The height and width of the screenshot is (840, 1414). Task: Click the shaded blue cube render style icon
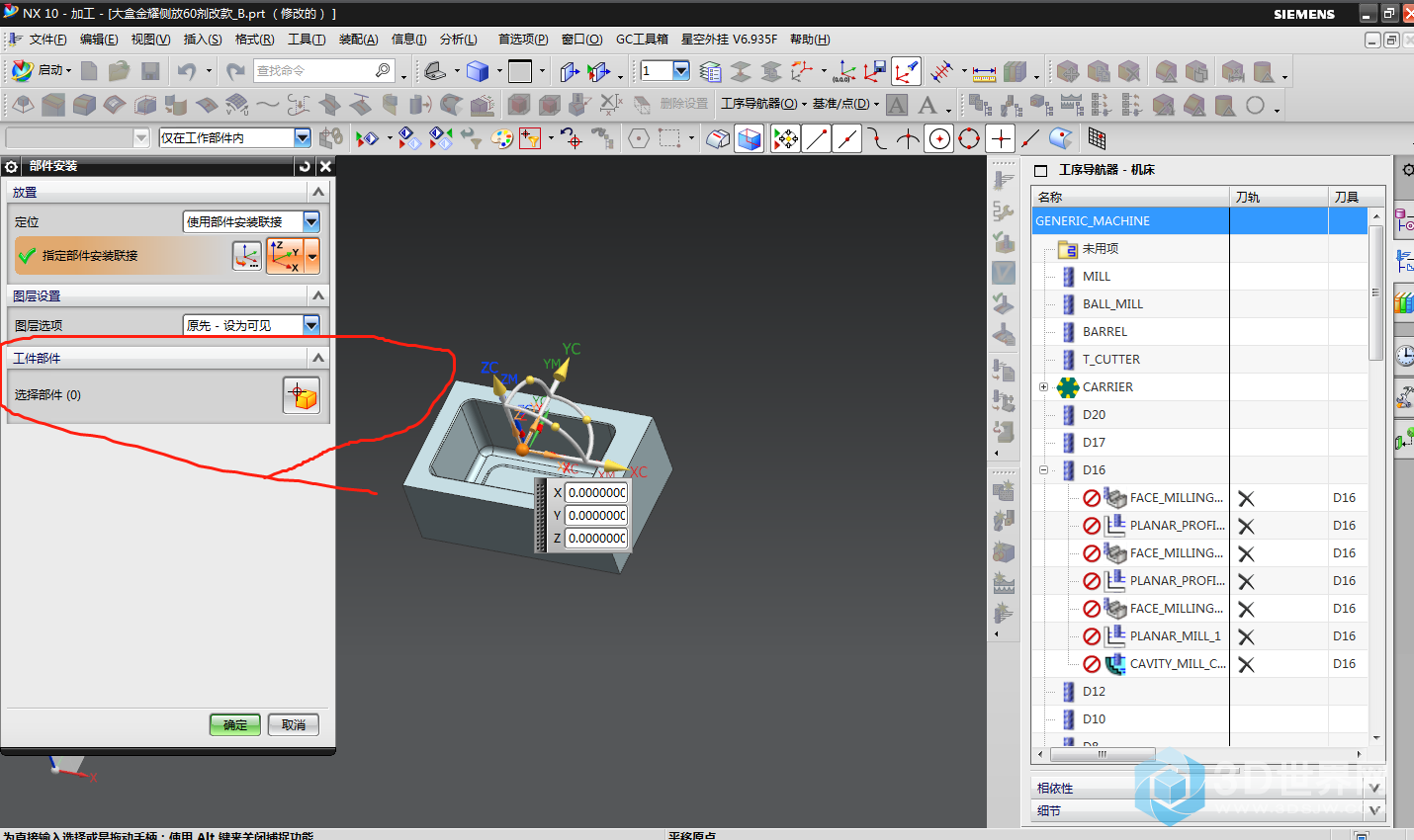[478, 71]
